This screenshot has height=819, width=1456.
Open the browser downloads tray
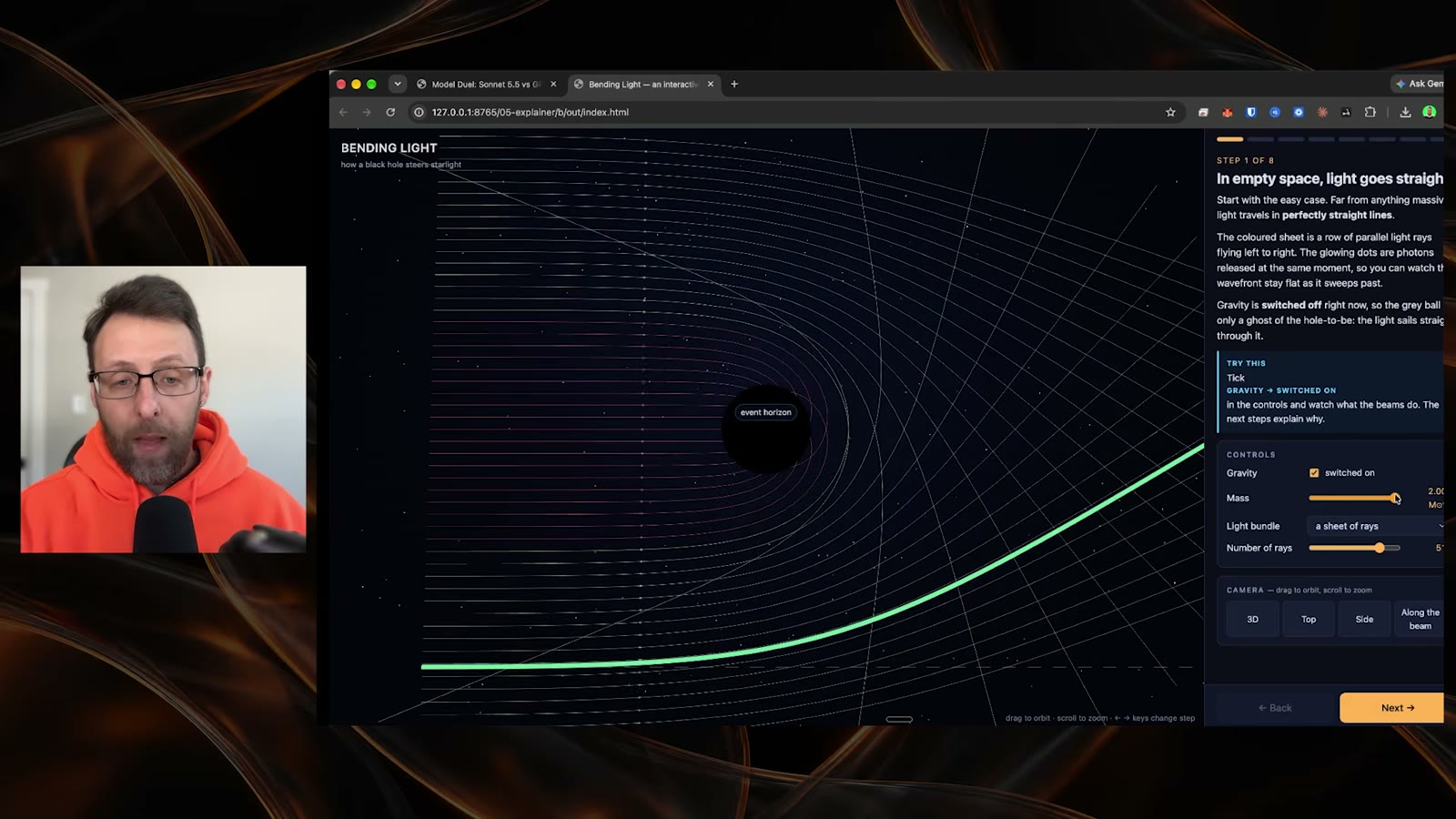[1405, 112]
